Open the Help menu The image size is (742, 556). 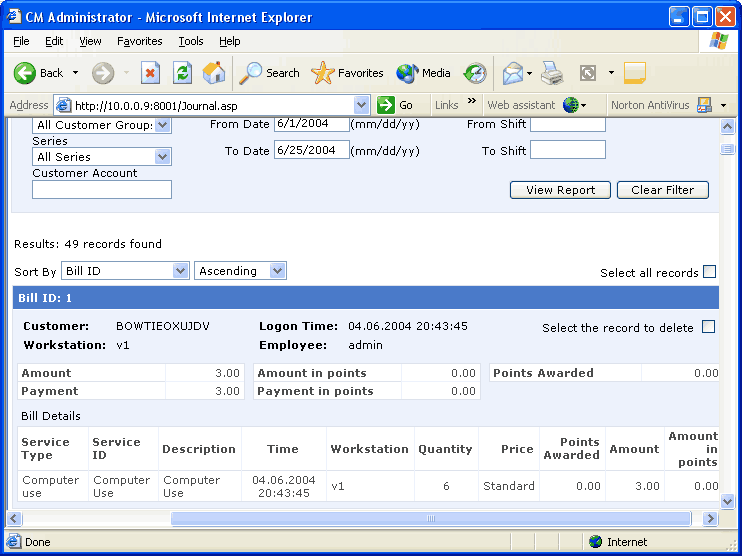click(x=230, y=41)
